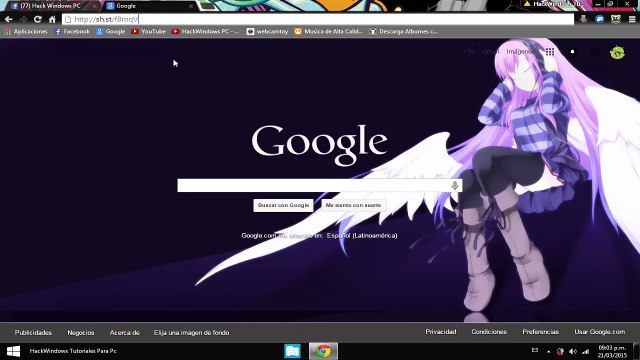Open the home page via house icon
Screen dimensions: 640x360
[x=52, y=19]
